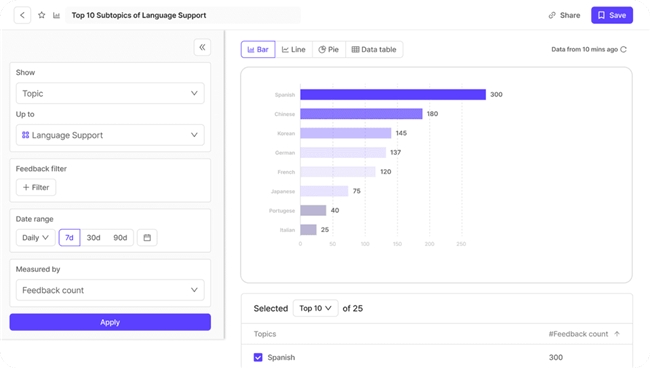This screenshot has width=650, height=368.
Task: Open the calendar date picker icon
Action: 147,237
